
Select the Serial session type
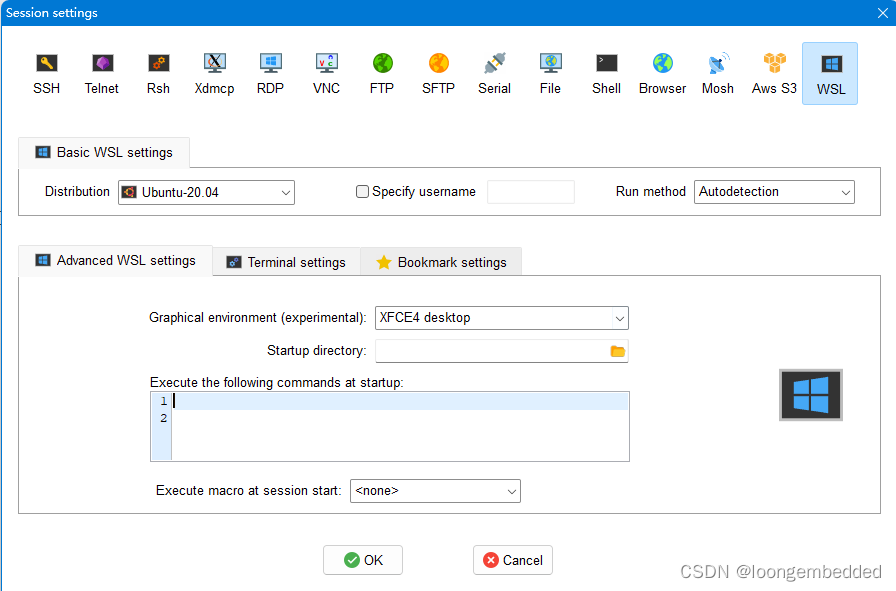494,74
